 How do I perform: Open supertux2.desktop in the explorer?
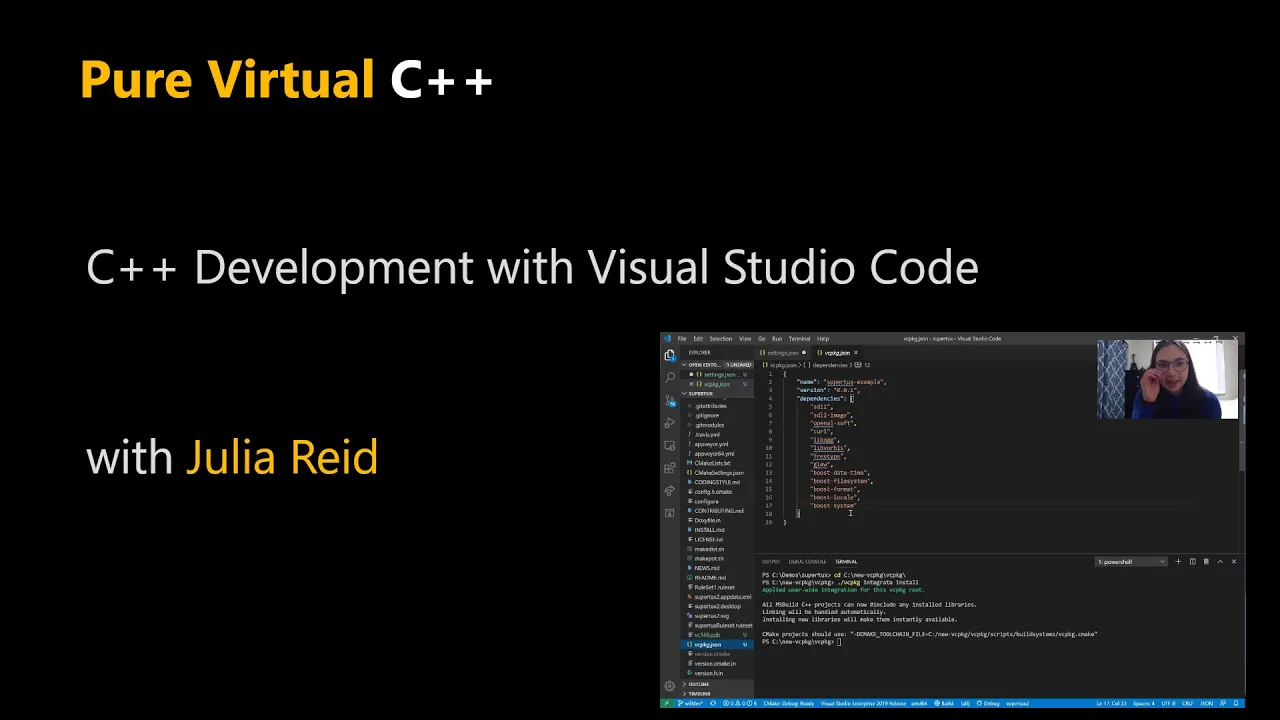coord(717,606)
